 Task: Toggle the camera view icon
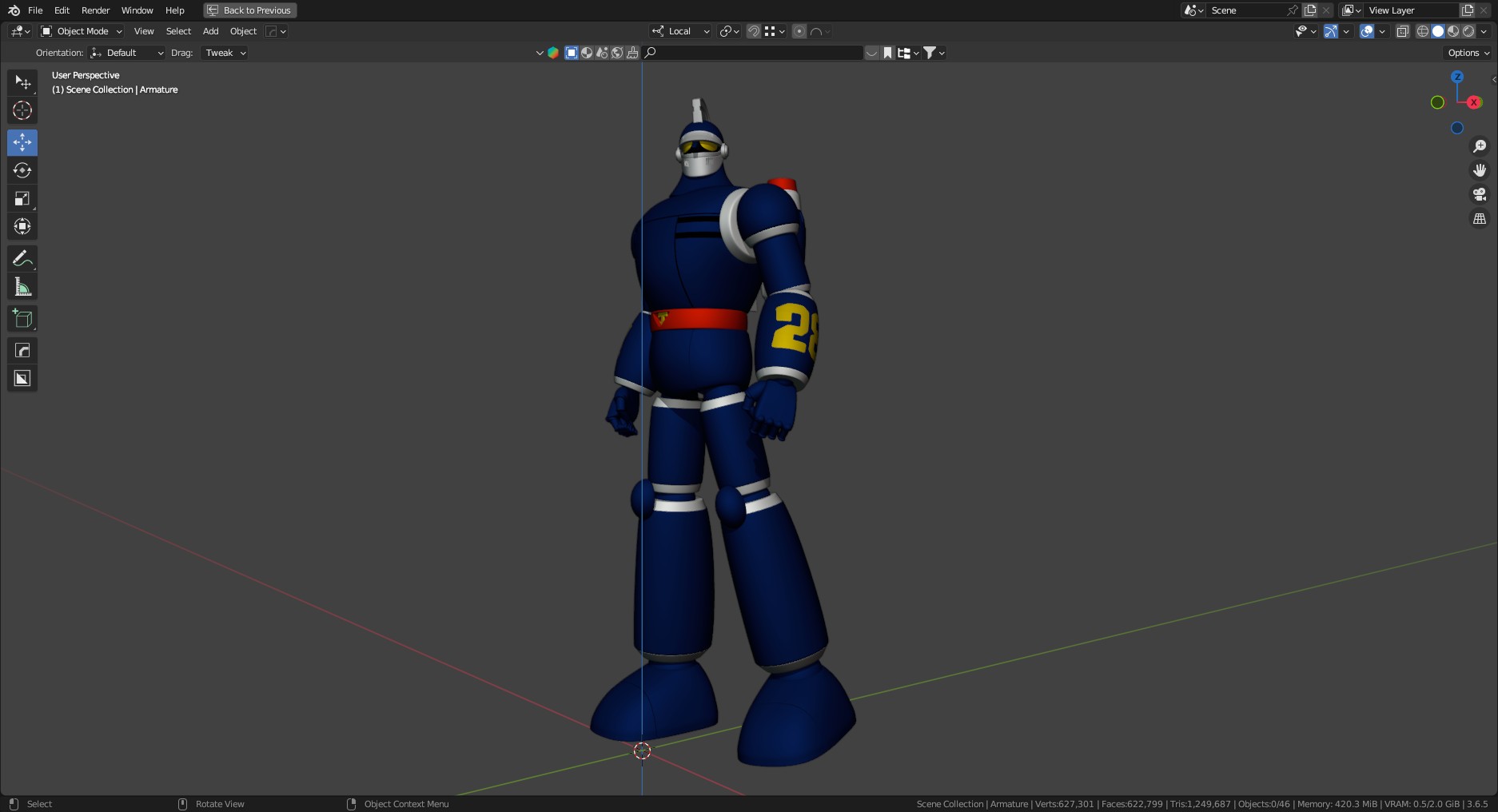click(1480, 194)
